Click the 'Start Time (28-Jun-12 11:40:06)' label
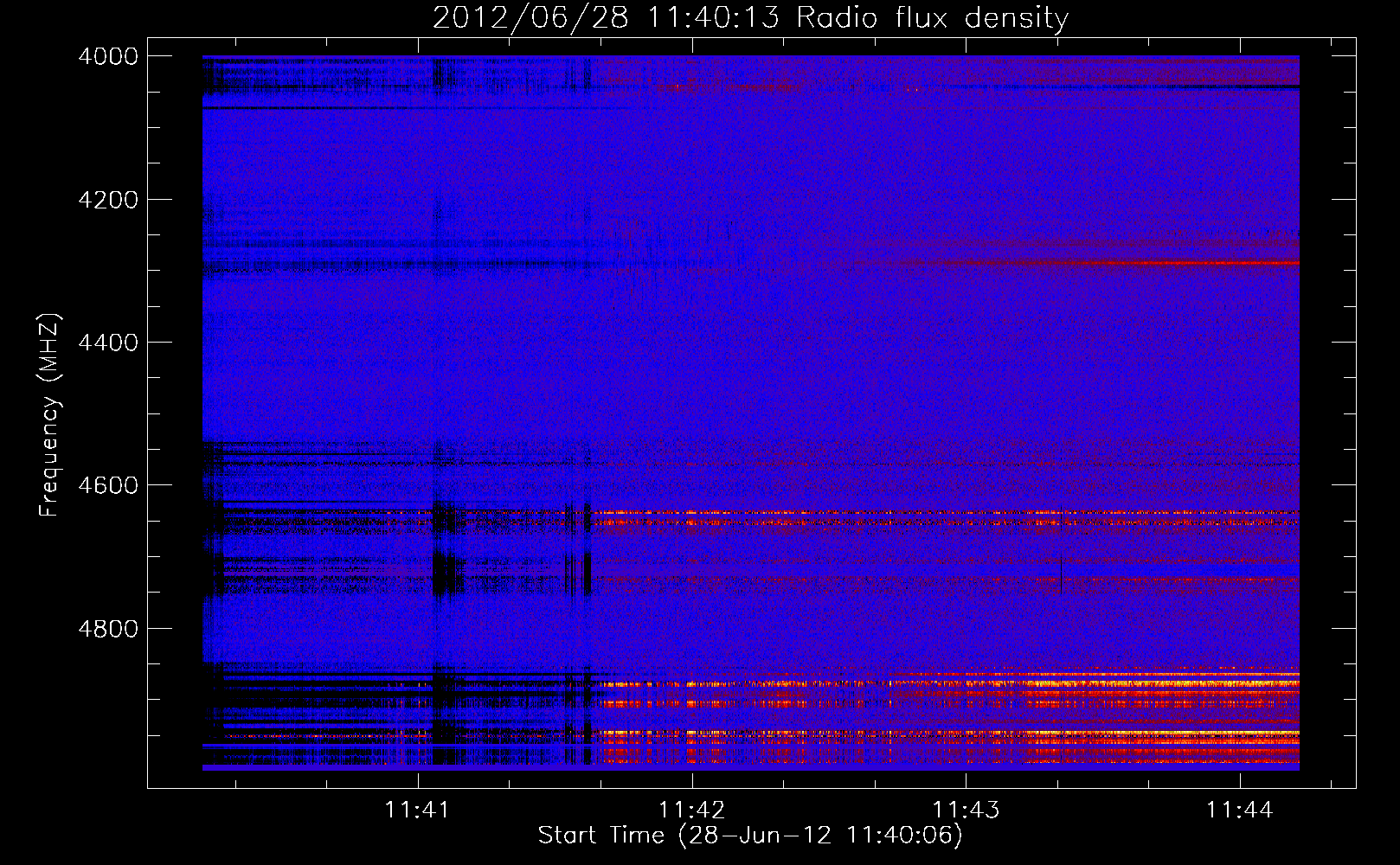Viewport: 1400px width, 865px height. pos(750,836)
